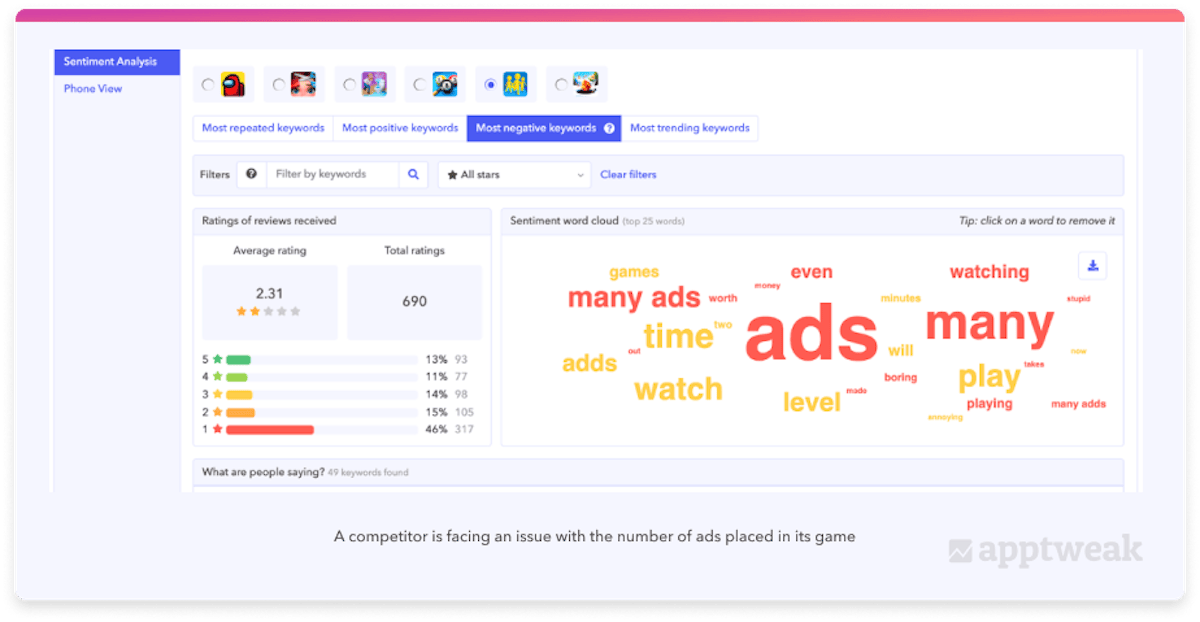The height and width of the screenshot is (622, 1200).
Task: Select the radio button beside Among Us
Action: pos(207,85)
